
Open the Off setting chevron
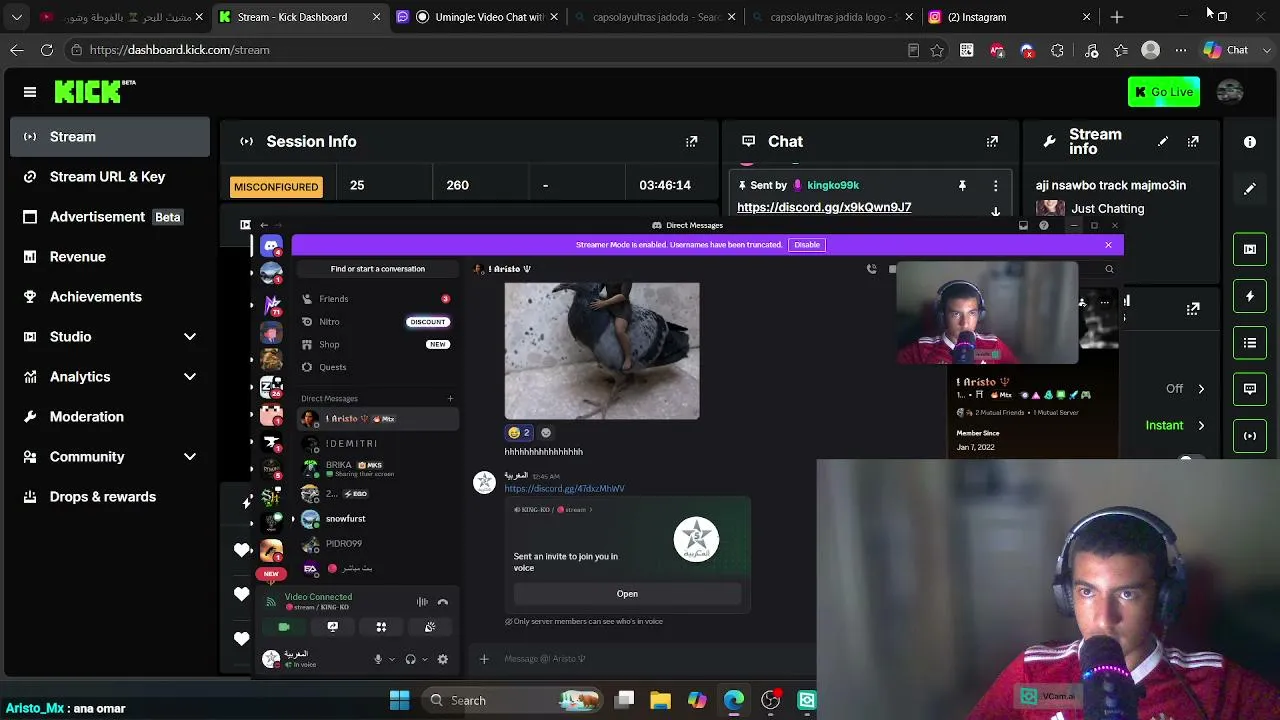coord(1201,389)
